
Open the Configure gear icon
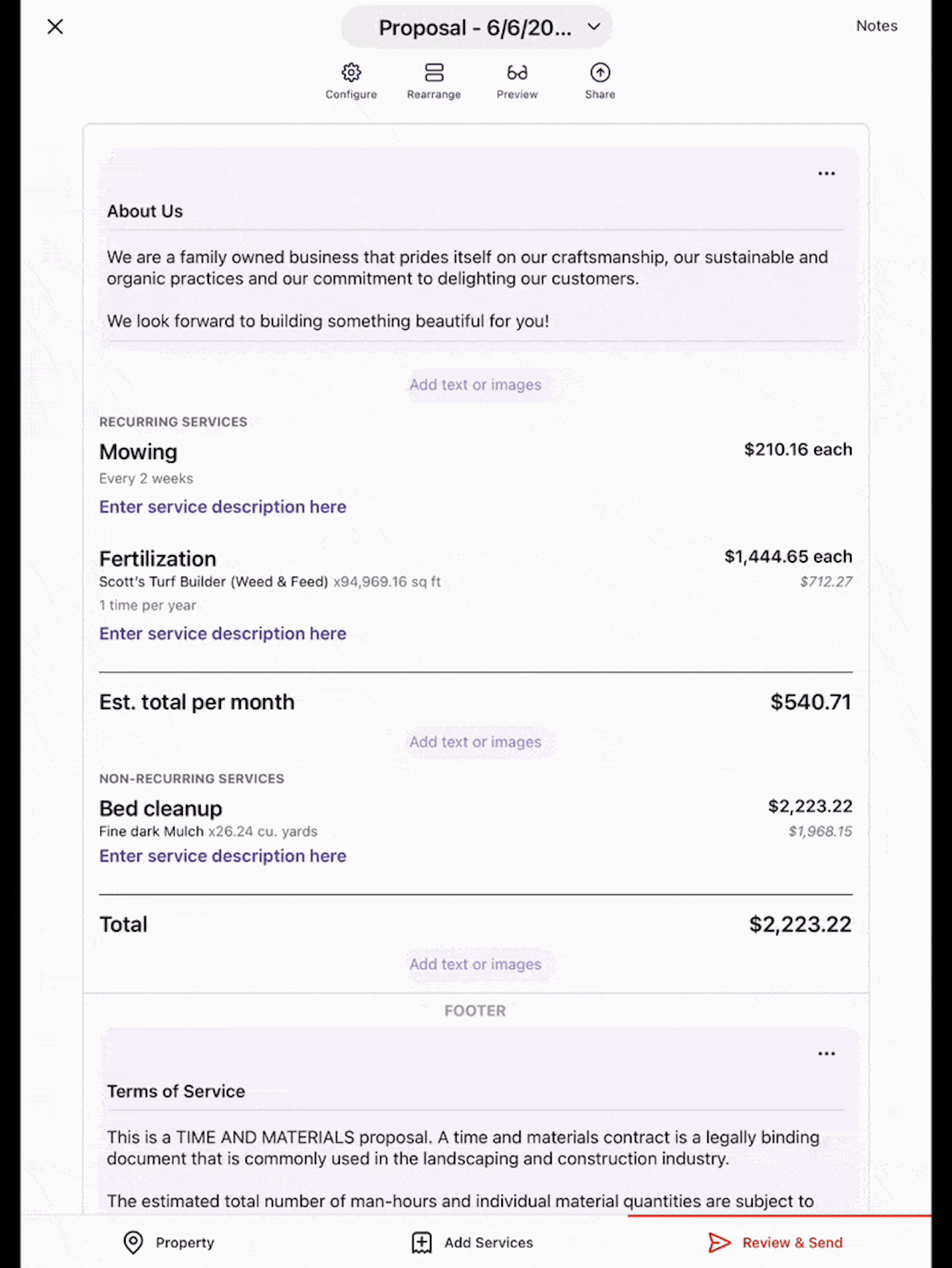coord(351,73)
